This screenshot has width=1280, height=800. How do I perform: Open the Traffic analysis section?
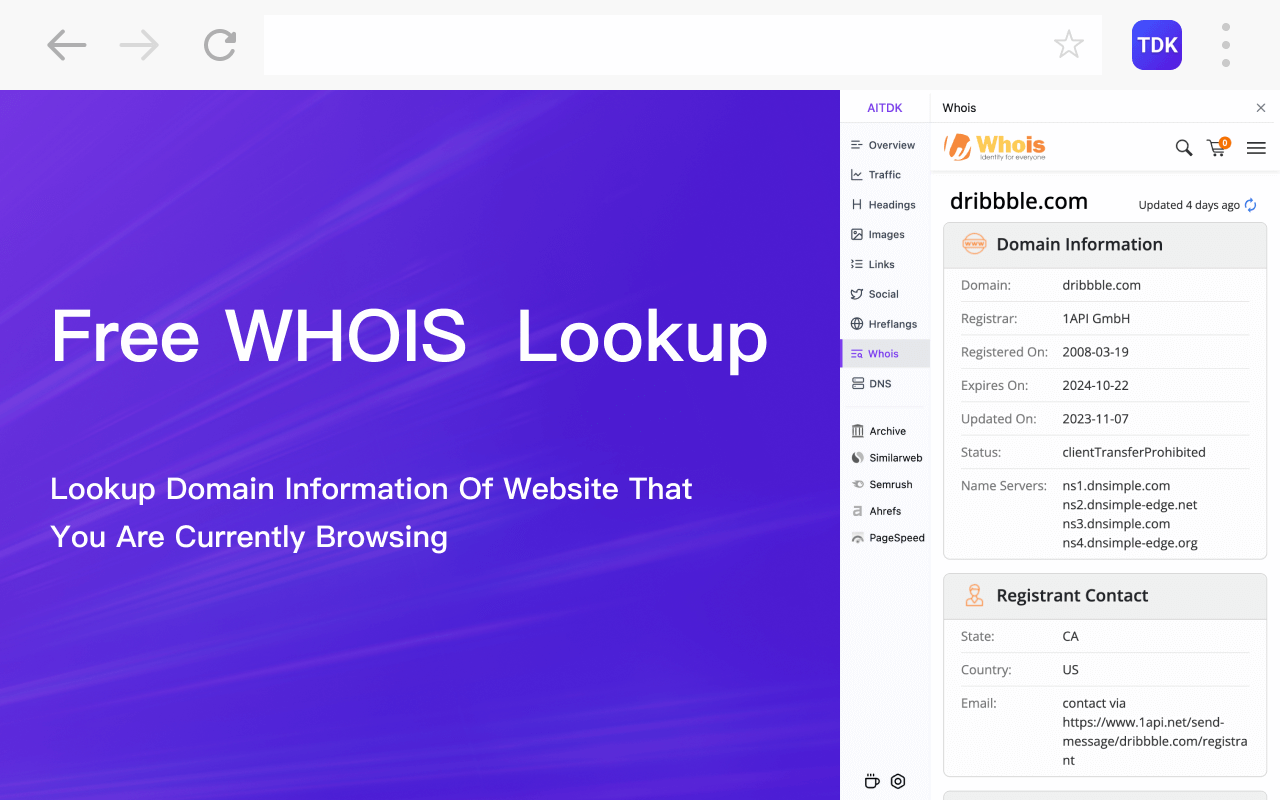(x=882, y=174)
